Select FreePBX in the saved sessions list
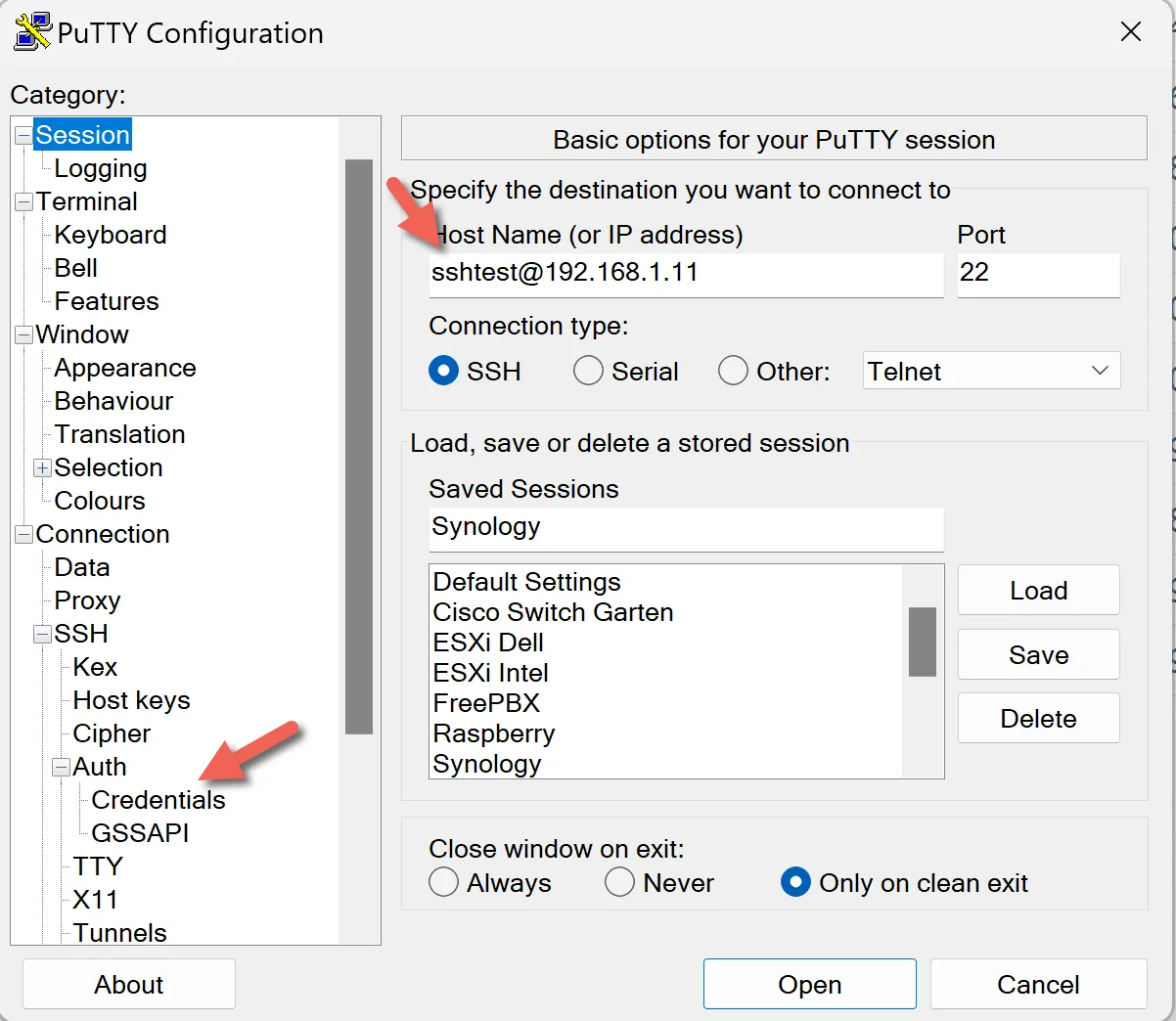Image resolution: width=1176 pixels, height=1021 pixels. [488, 702]
